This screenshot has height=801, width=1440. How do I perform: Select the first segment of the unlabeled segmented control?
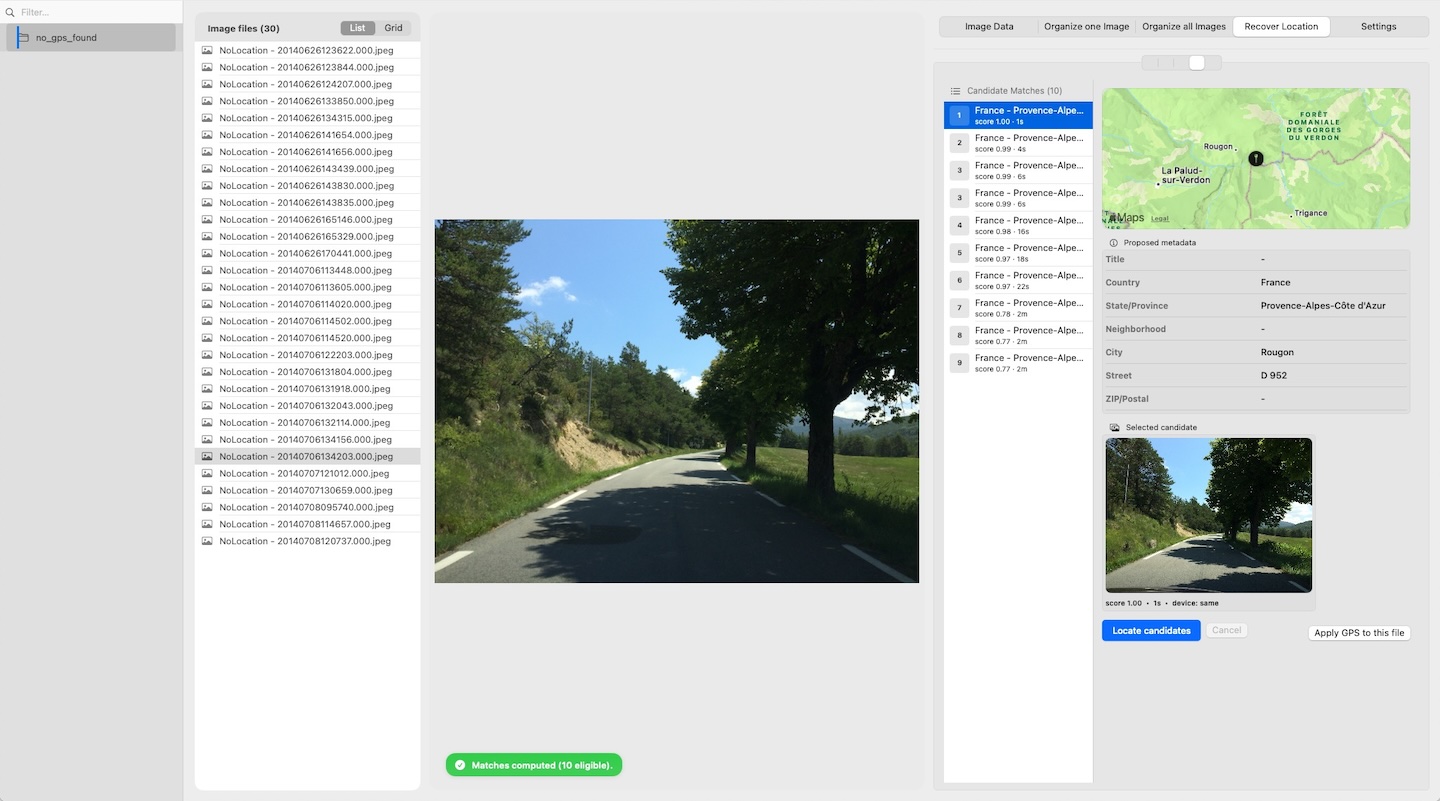[x=1150, y=63]
